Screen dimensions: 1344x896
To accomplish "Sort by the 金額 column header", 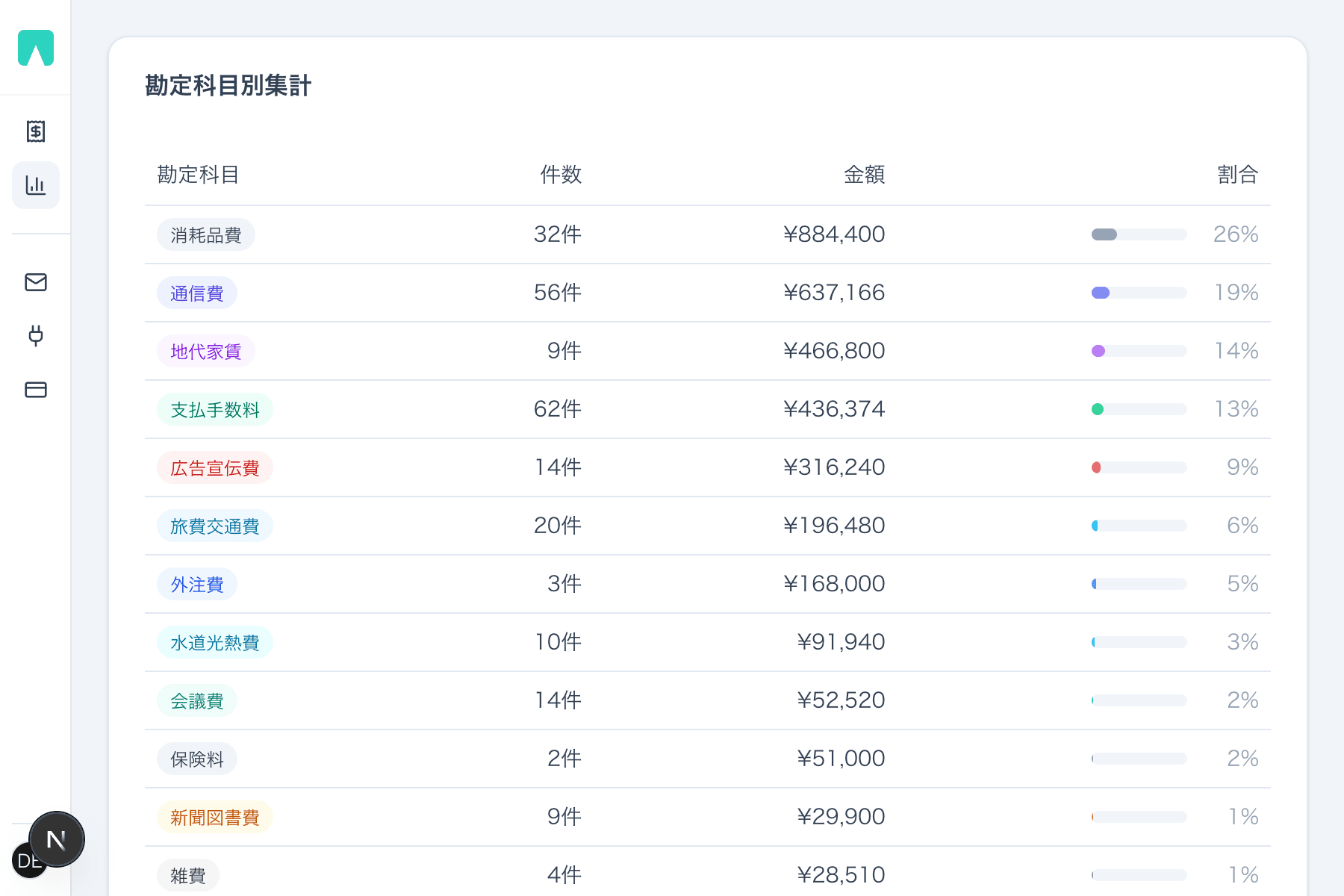I will (865, 175).
